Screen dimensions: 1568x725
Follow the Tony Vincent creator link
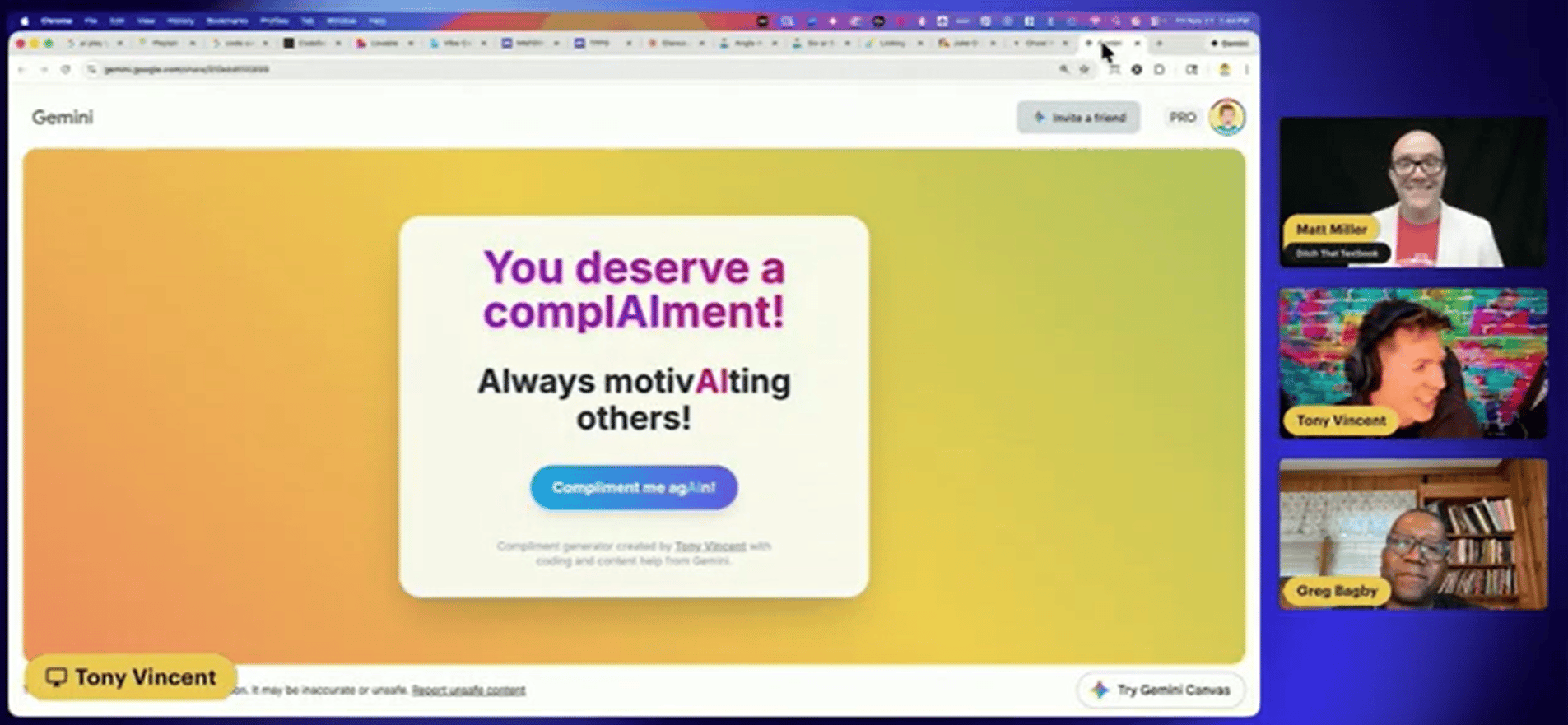pyautogui.click(x=710, y=546)
